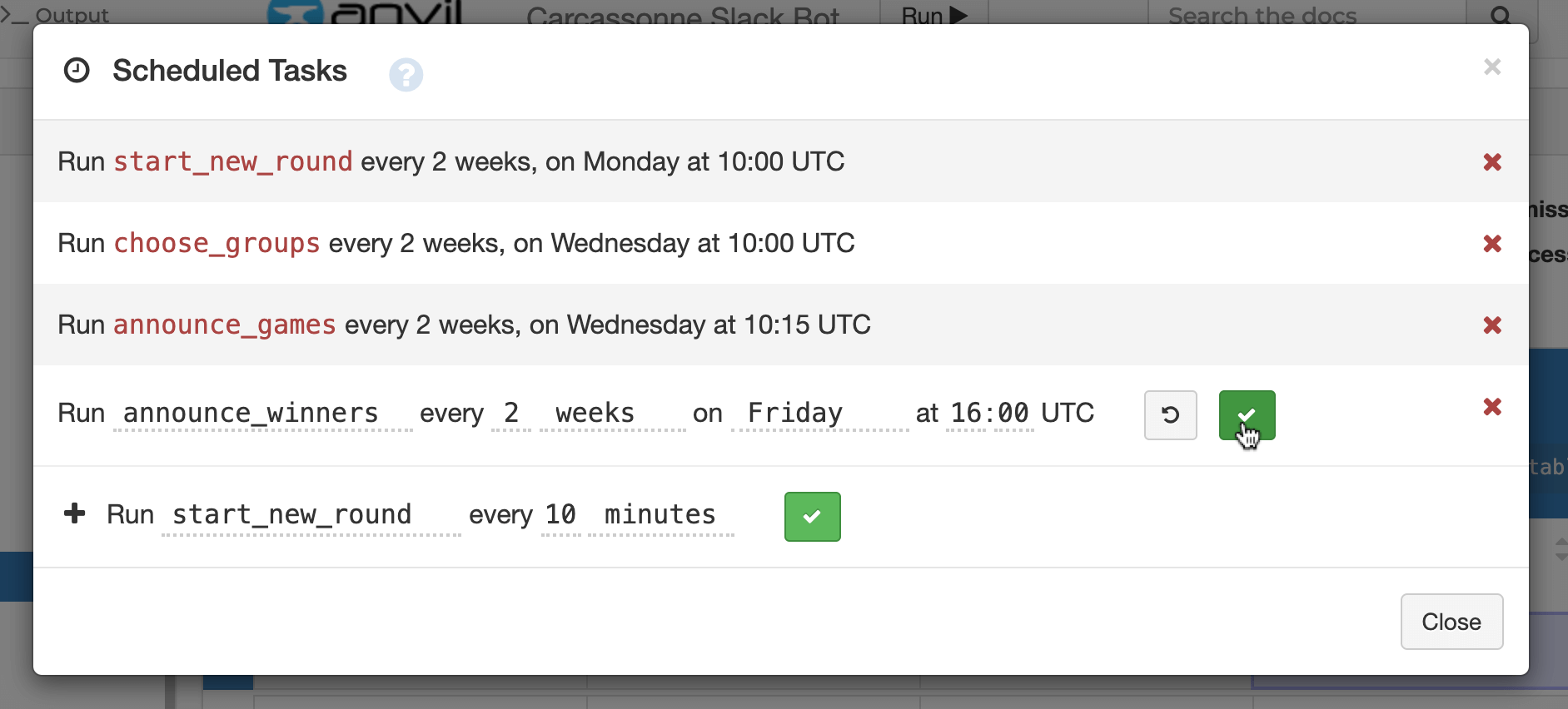
Task: Change the minutes unit for new task
Action: 660,515
